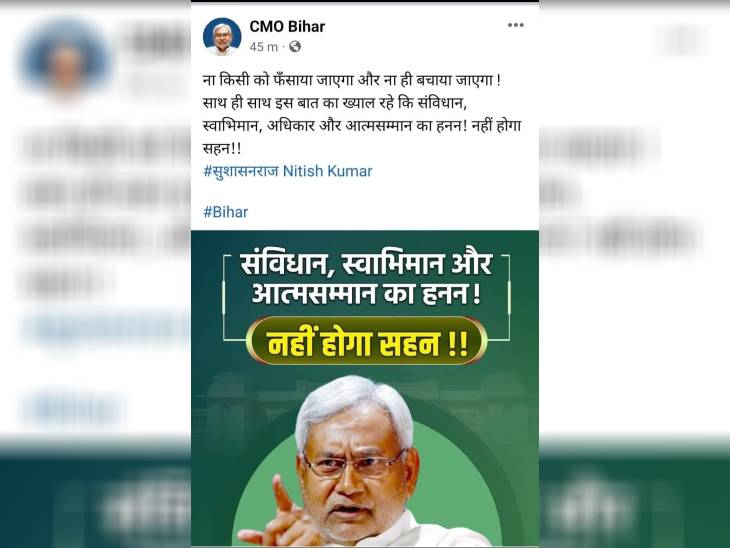The width and height of the screenshot is (730, 548).
Task: Open the three-dots post options menu
Action: 515,25
